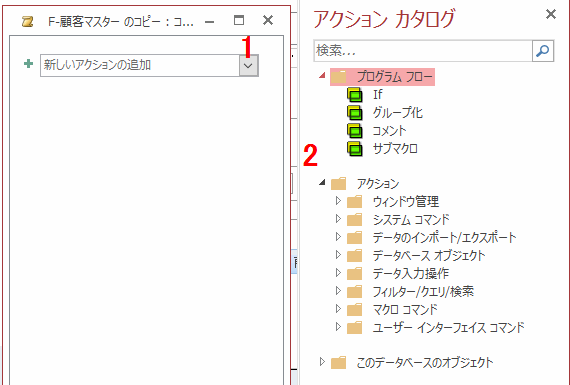Select the コメント item

click(389, 131)
